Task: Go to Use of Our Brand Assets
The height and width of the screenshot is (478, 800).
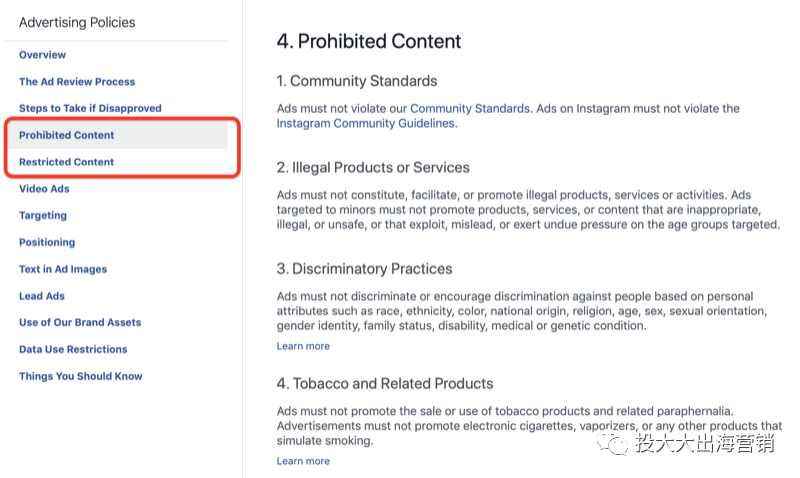Action: point(80,322)
